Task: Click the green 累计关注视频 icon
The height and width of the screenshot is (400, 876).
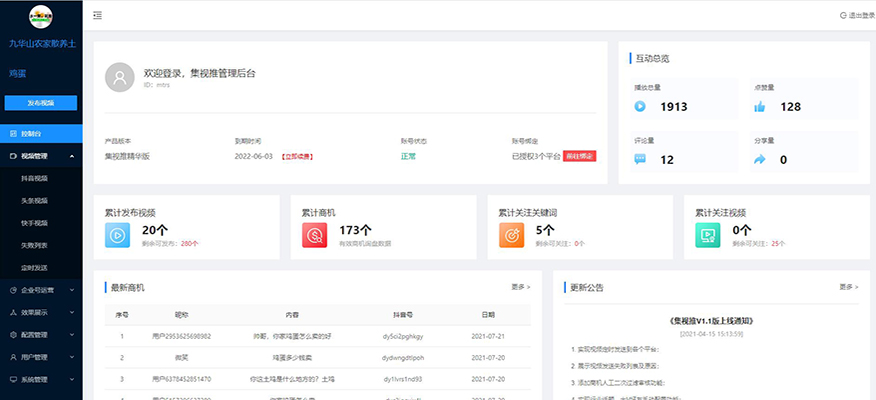Action: (709, 235)
